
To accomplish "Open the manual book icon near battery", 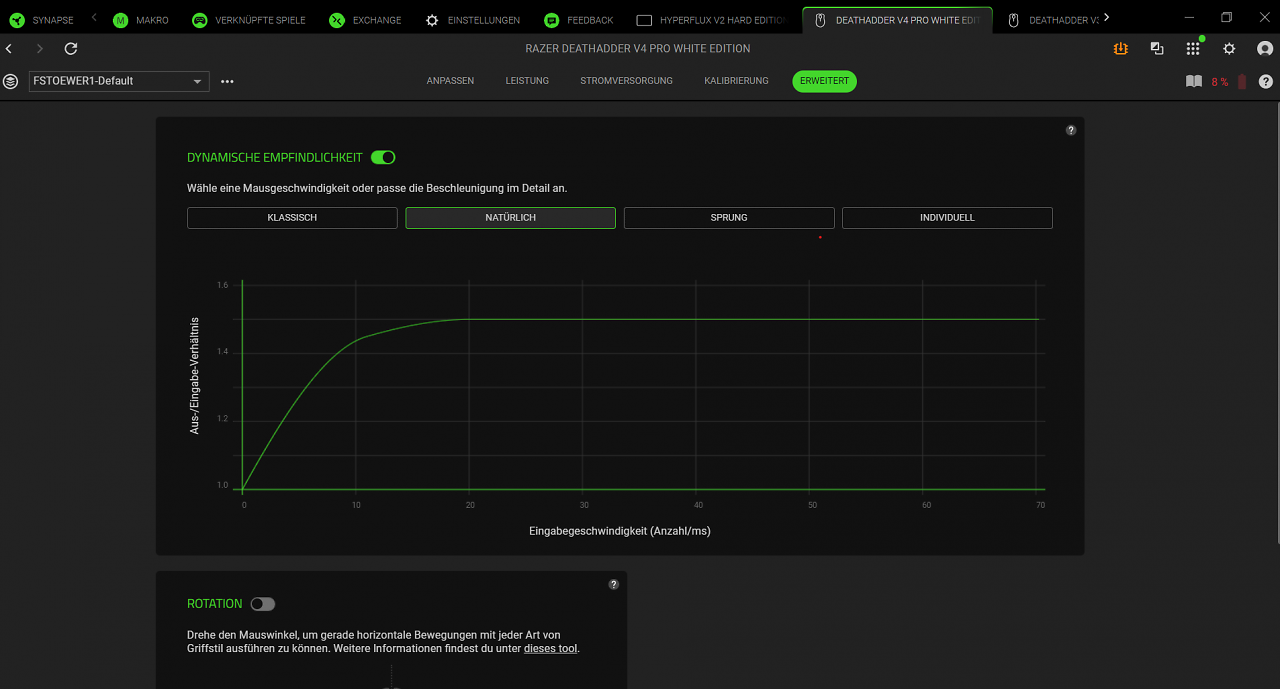I will pyautogui.click(x=1194, y=81).
